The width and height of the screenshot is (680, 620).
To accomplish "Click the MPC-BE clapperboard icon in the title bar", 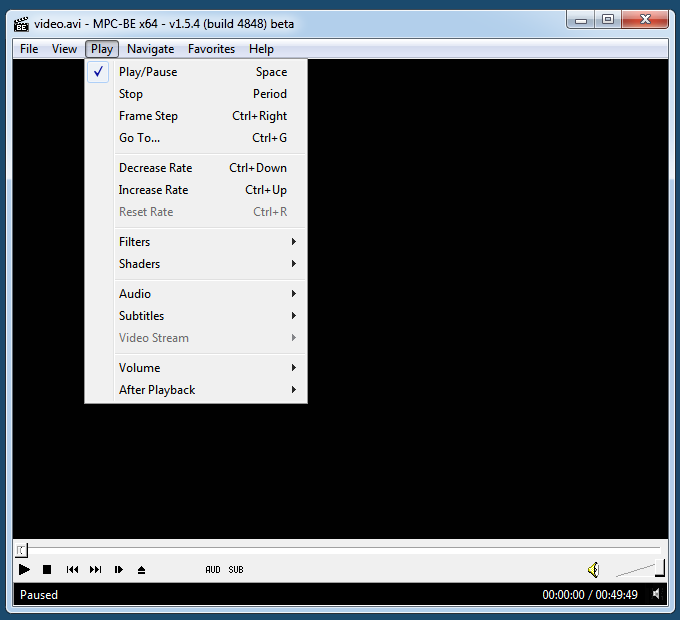I will point(21,24).
